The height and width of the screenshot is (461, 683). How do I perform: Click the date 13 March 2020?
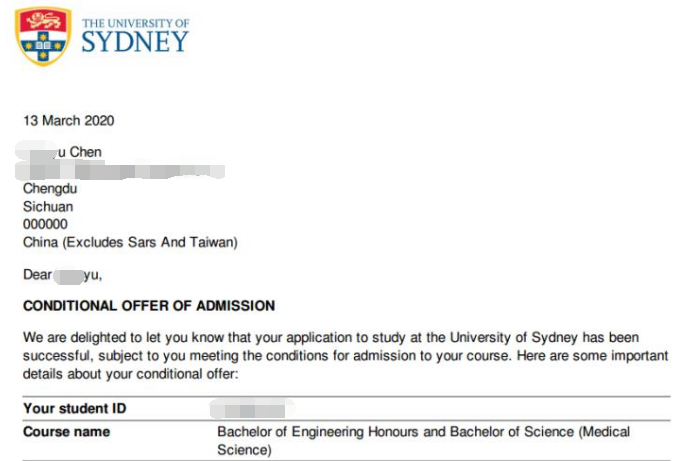click(68, 121)
